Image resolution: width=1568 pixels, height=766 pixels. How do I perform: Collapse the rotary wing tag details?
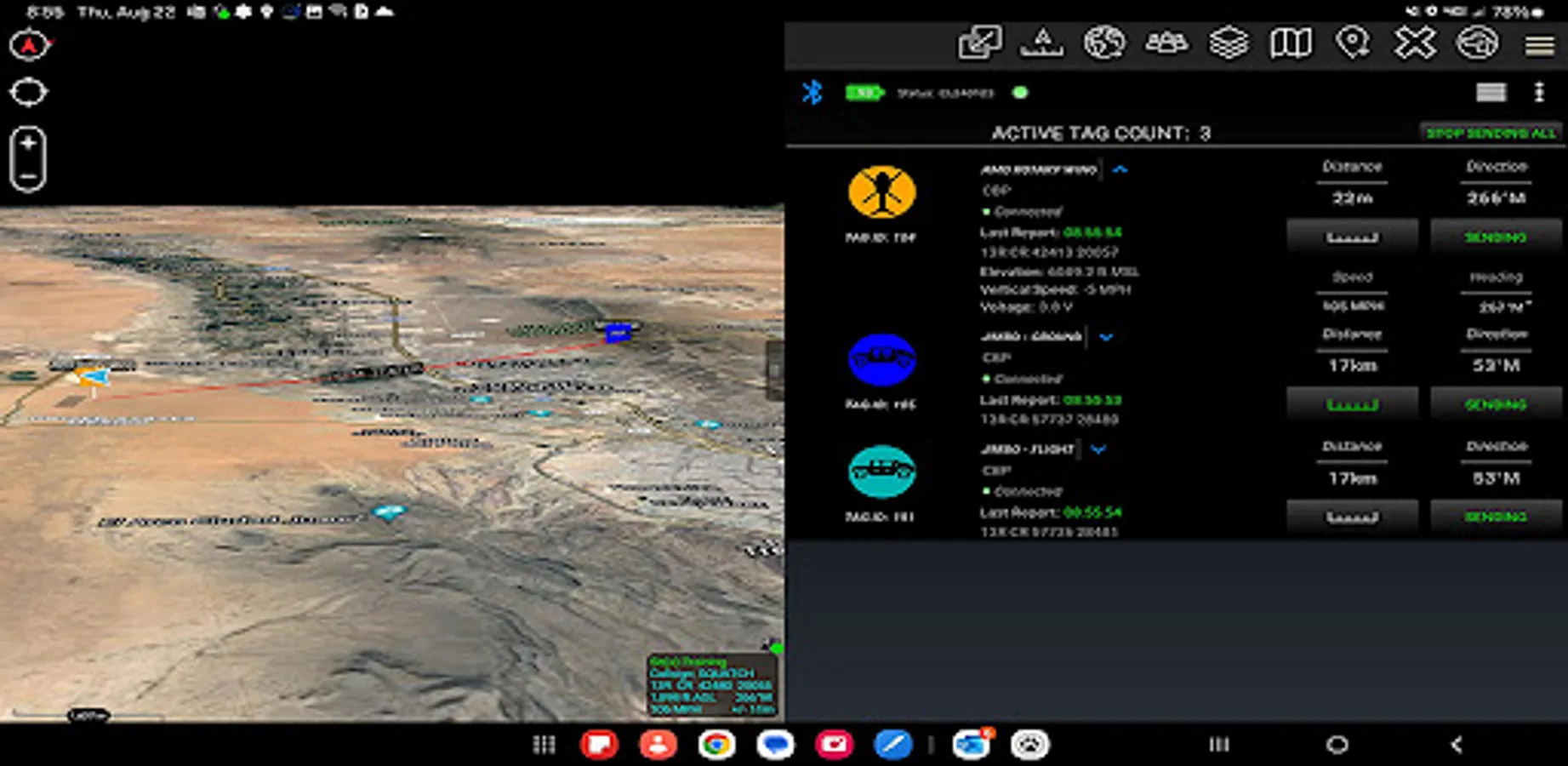pyautogui.click(x=1120, y=169)
